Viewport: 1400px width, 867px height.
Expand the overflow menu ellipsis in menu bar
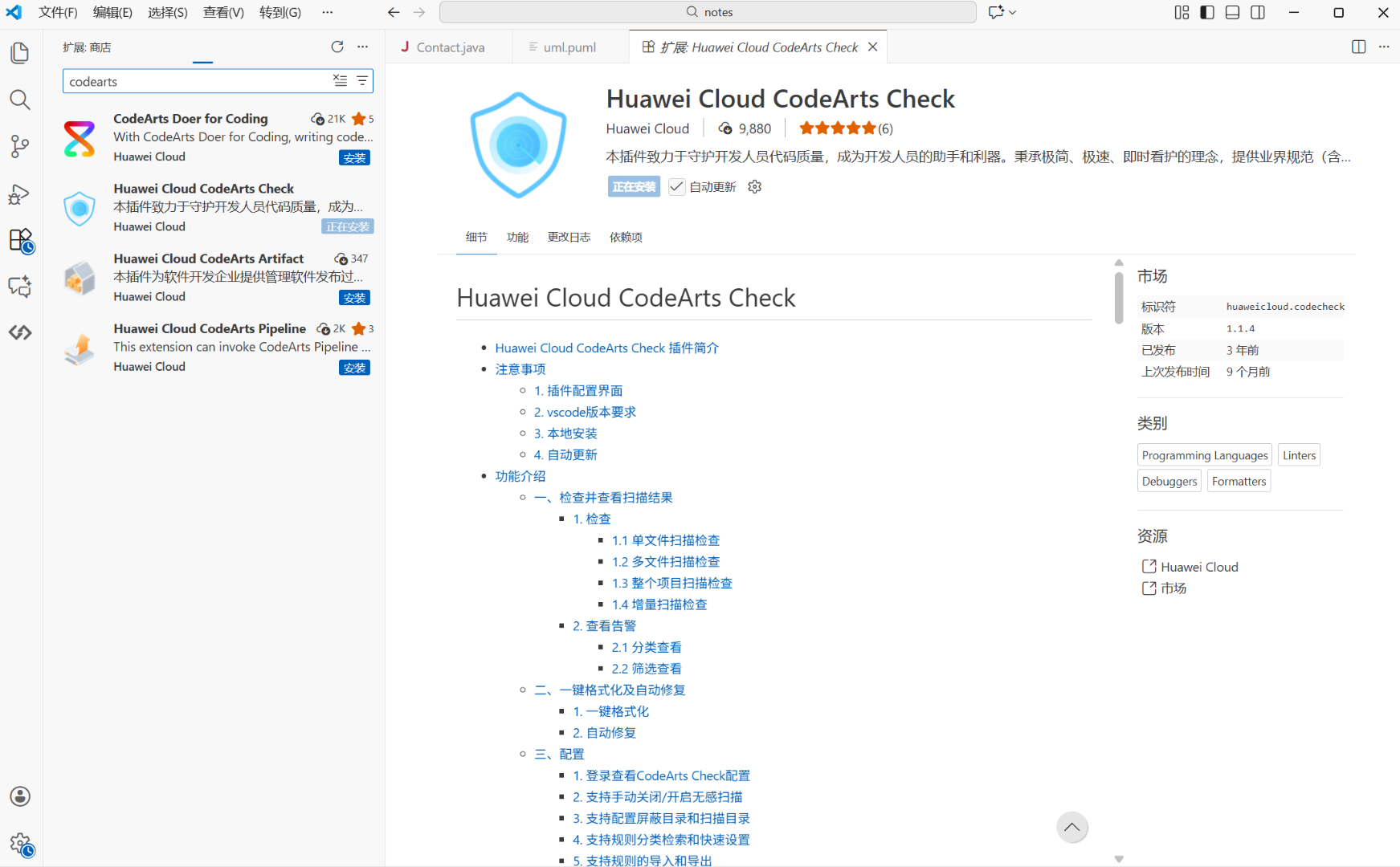327,12
